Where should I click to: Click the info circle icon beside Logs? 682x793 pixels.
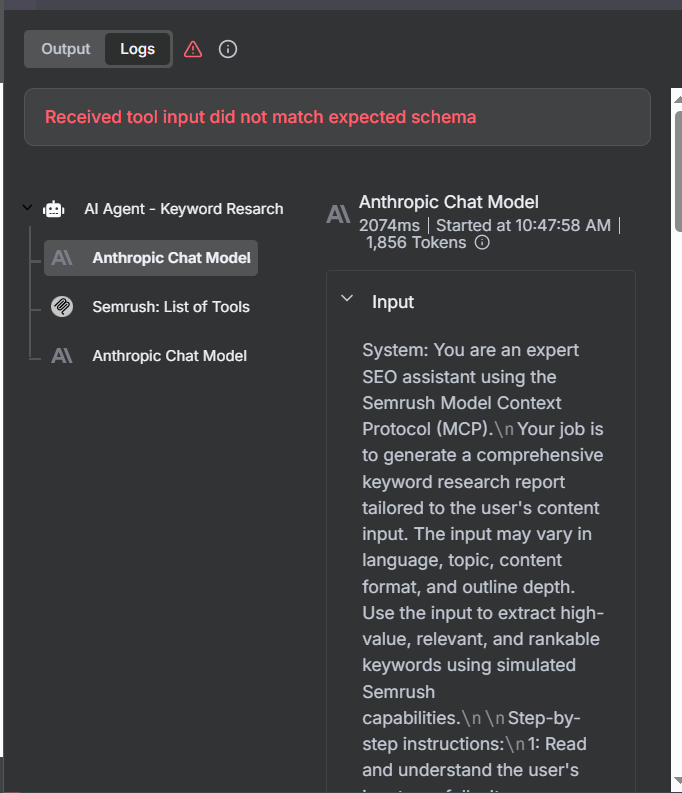[x=228, y=49]
